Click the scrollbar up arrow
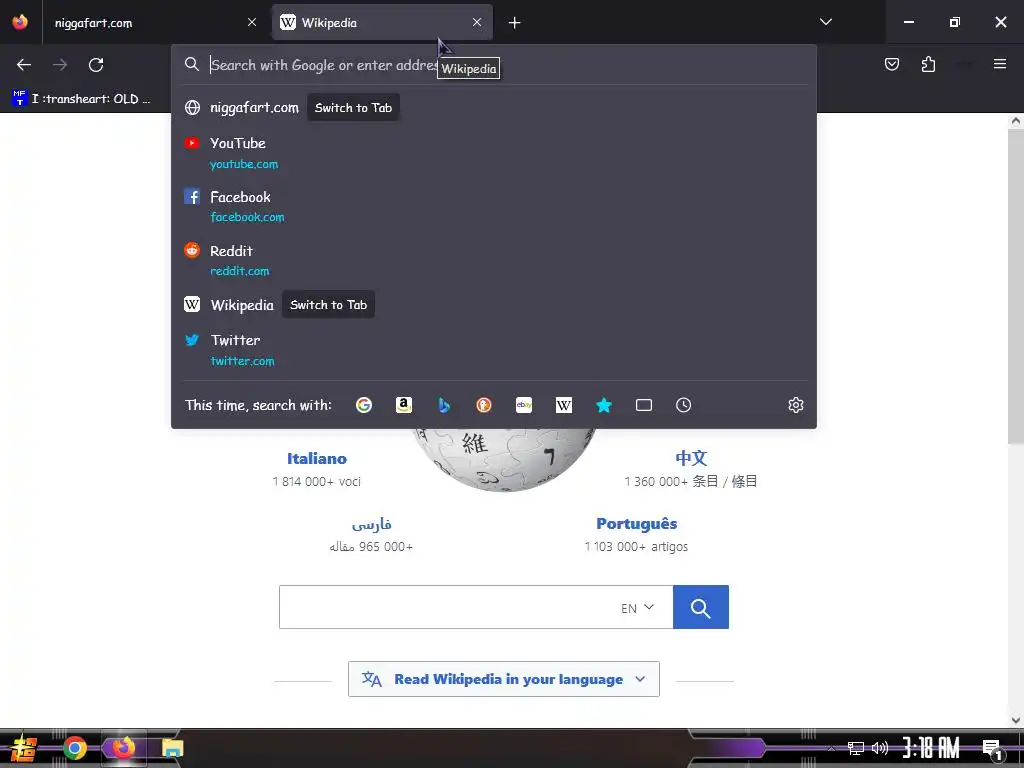 tap(1015, 121)
